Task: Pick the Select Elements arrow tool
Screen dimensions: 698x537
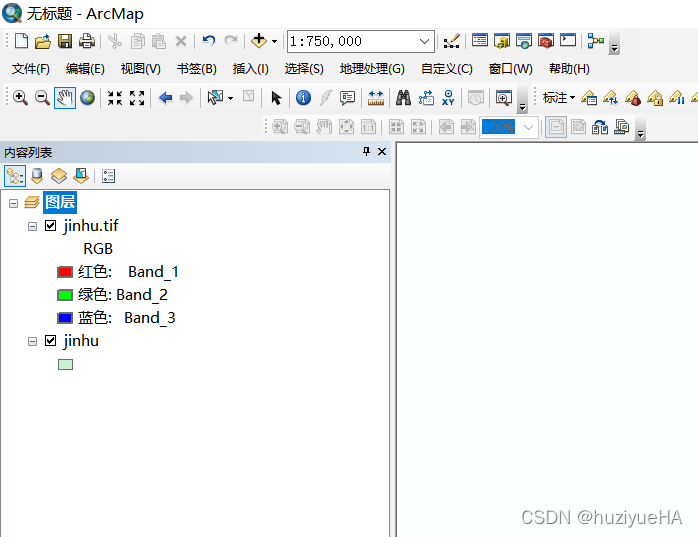Action: (x=276, y=98)
